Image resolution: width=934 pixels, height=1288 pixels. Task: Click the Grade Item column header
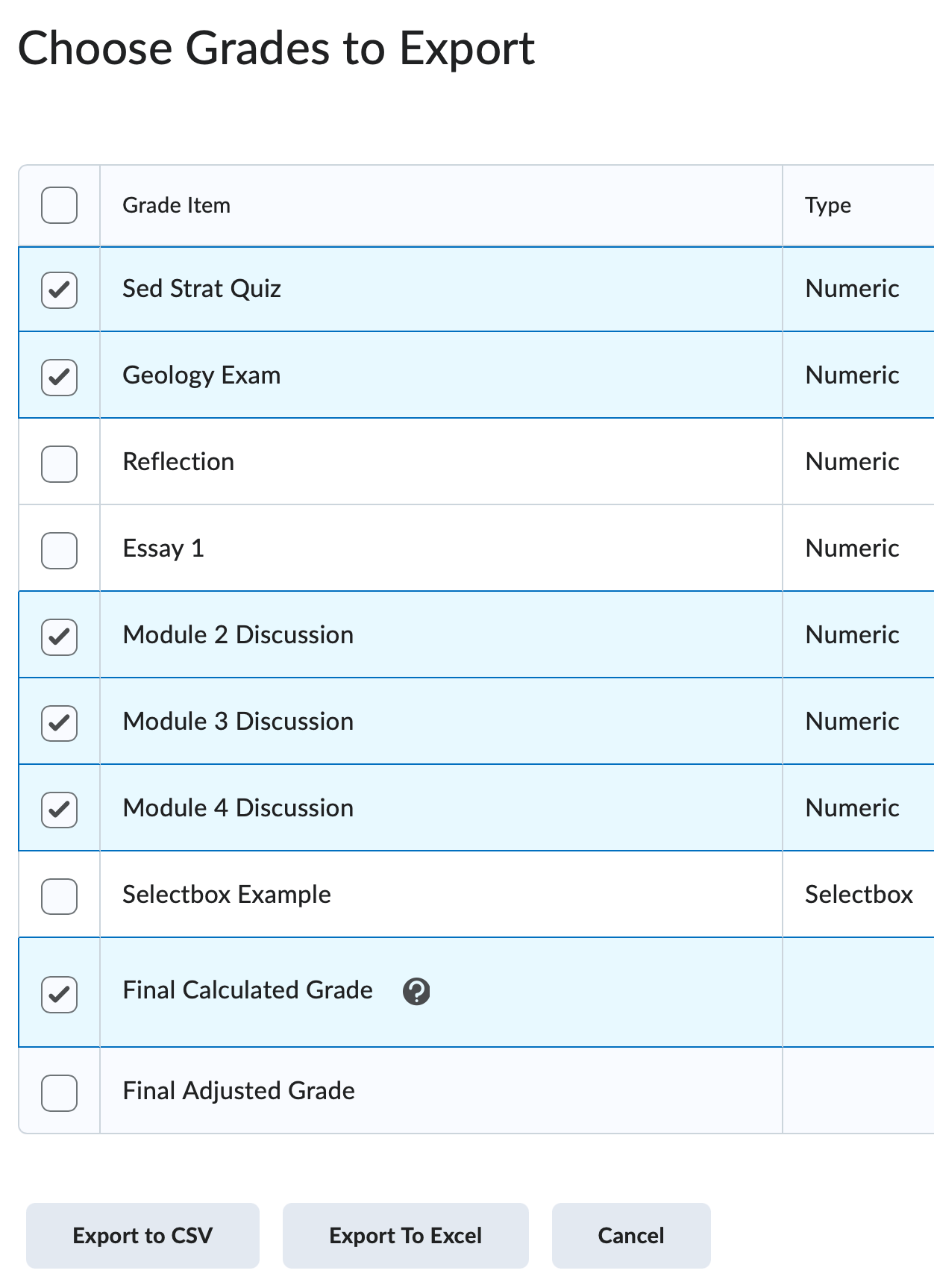[x=176, y=206]
